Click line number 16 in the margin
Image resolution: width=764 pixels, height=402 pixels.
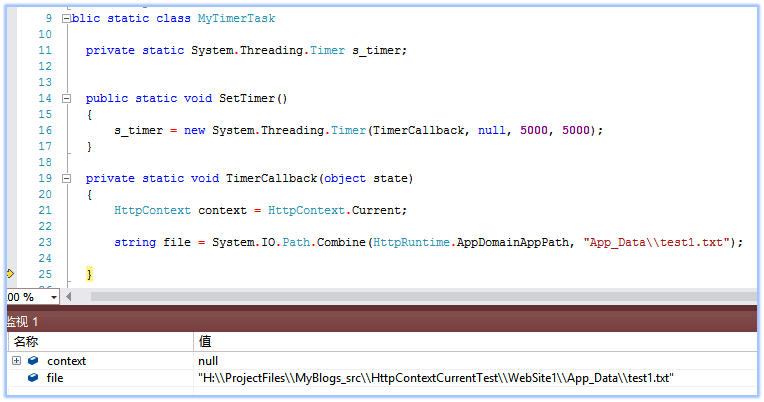(x=44, y=131)
